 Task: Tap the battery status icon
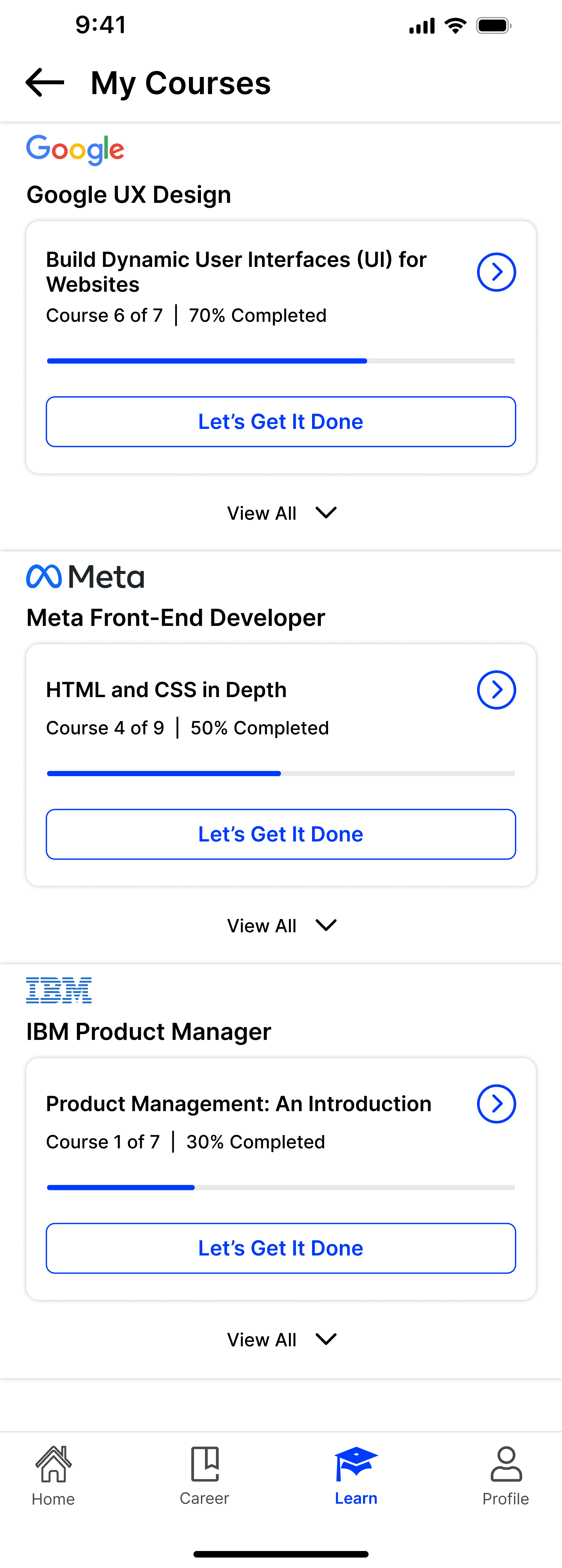coord(494,25)
